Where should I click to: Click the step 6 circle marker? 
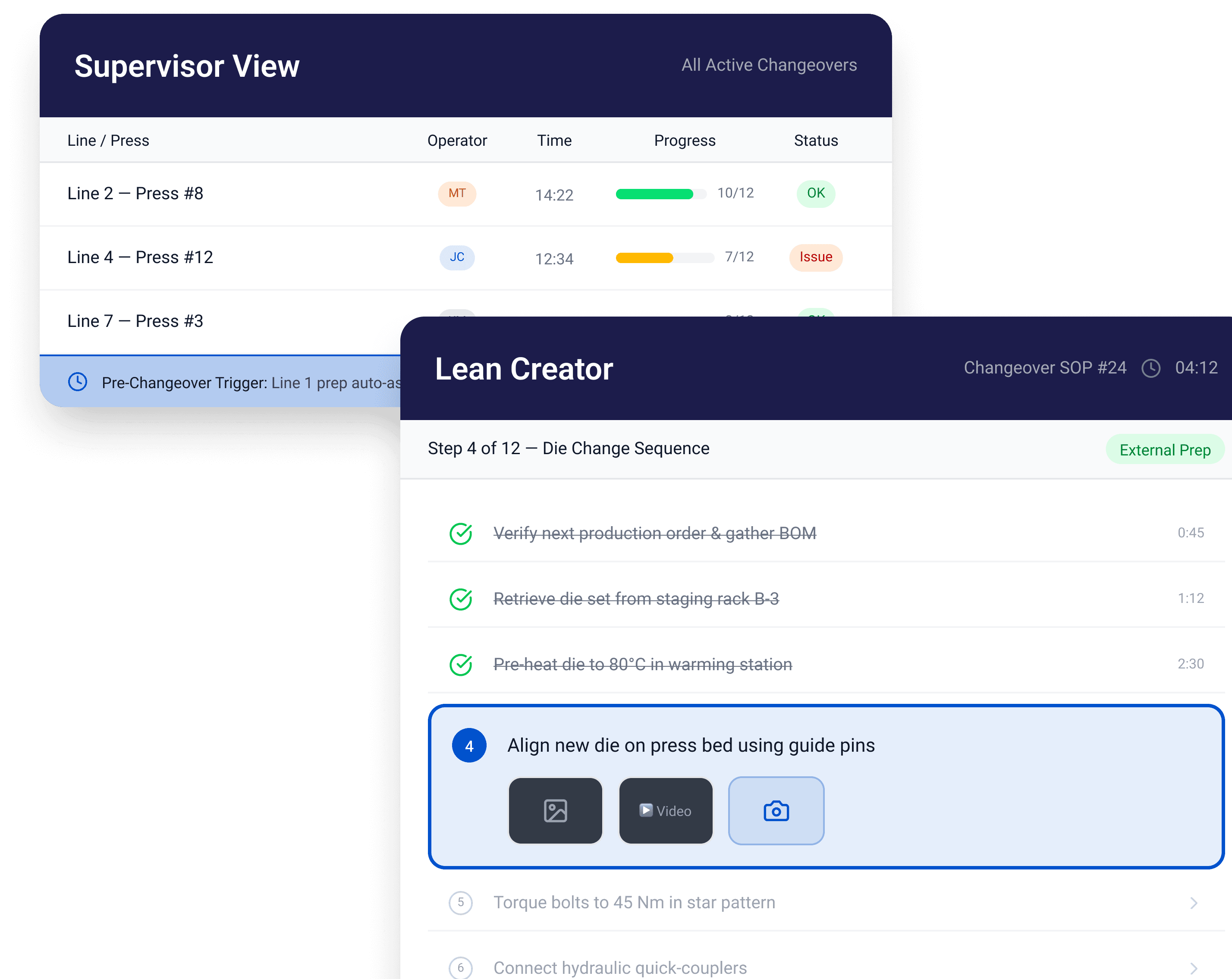(x=461, y=968)
